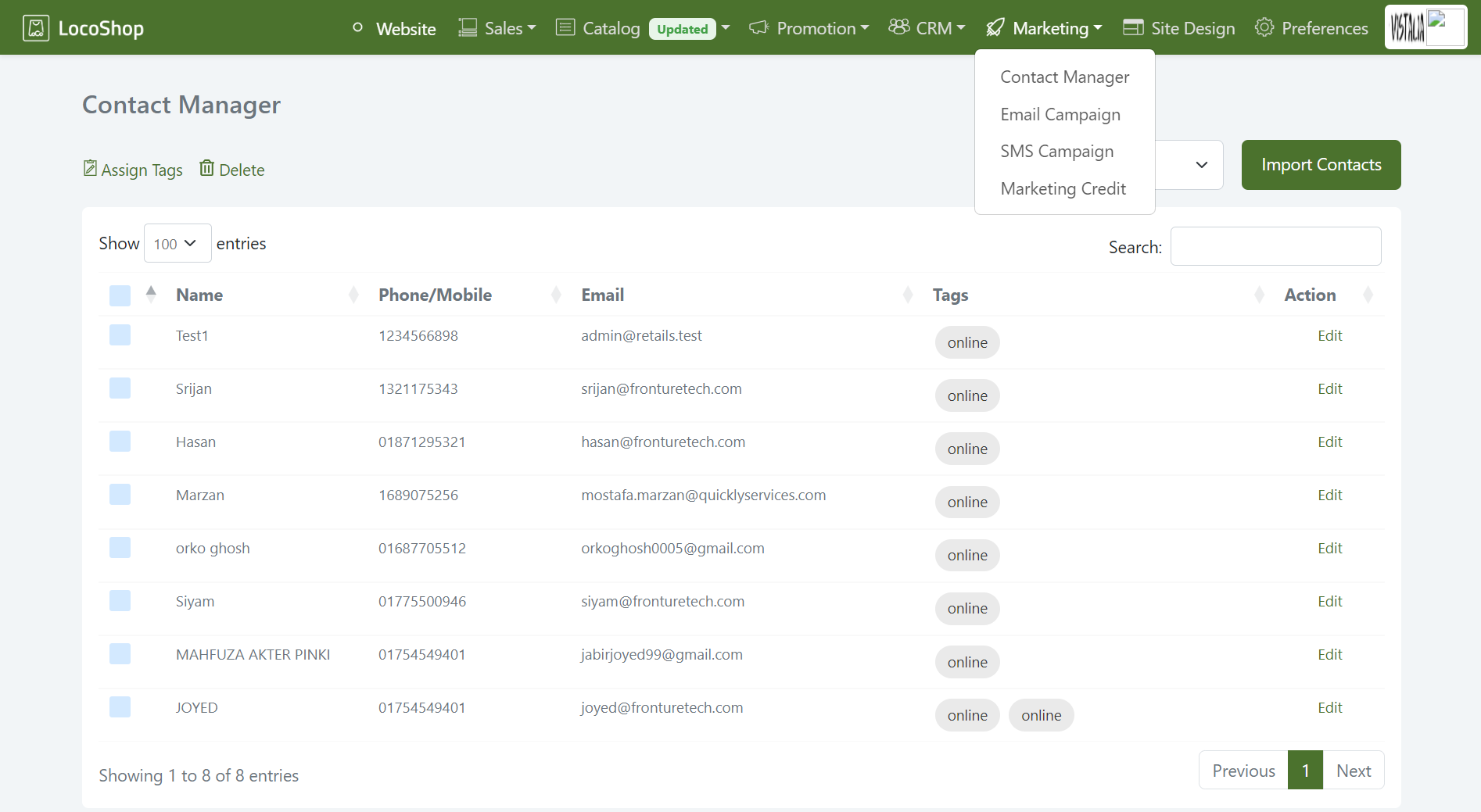Click the Catalog list icon
Image resolution: width=1481 pixels, height=812 pixels.
pyautogui.click(x=565, y=28)
